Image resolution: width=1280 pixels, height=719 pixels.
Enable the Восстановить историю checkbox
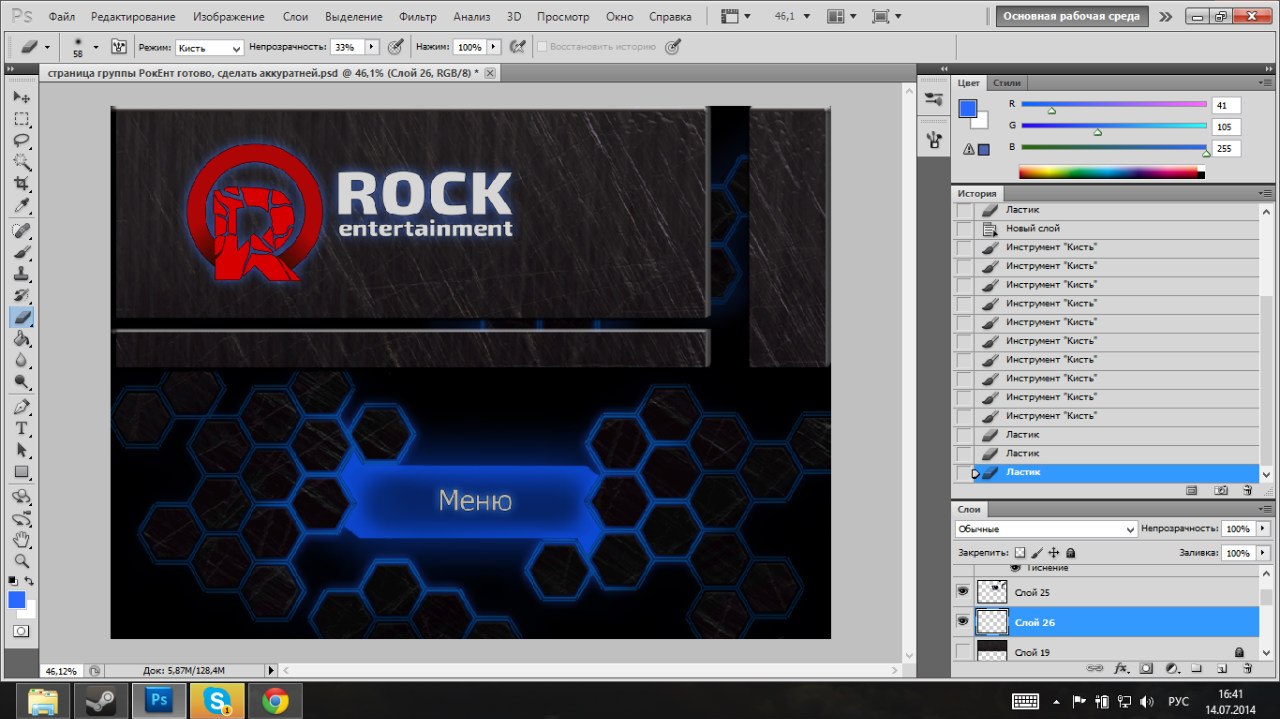(542, 47)
